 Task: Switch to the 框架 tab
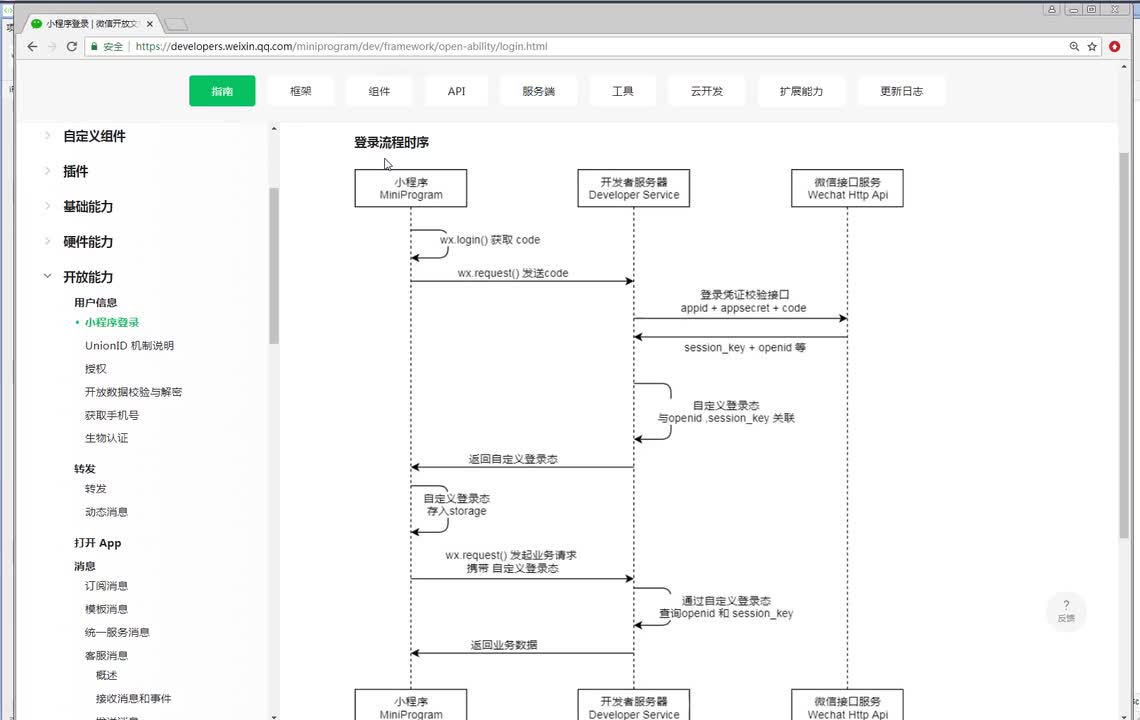[x=300, y=91]
